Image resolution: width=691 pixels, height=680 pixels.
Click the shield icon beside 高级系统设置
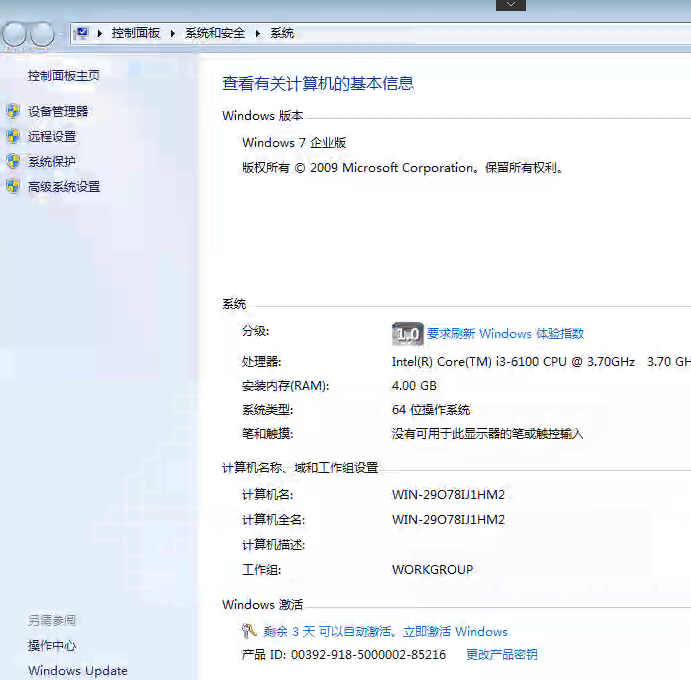click(x=13, y=186)
